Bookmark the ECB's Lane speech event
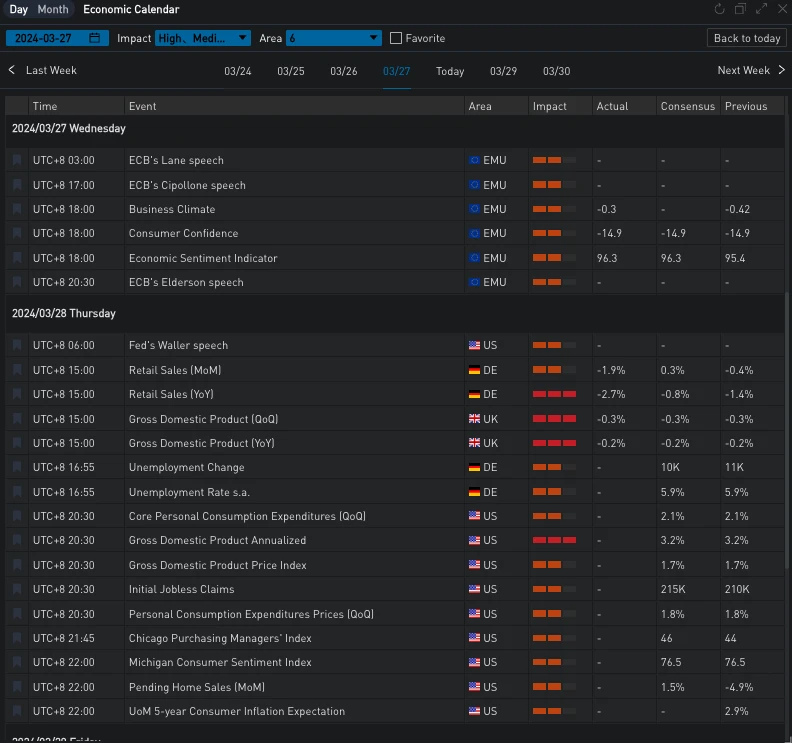 click(17, 160)
